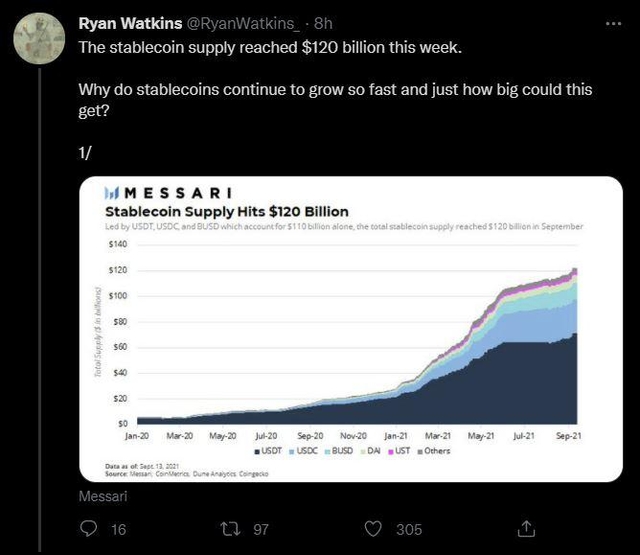This screenshot has width=640, height=555.
Task: Click the reply speech bubble icon
Action: click(87, 528)
